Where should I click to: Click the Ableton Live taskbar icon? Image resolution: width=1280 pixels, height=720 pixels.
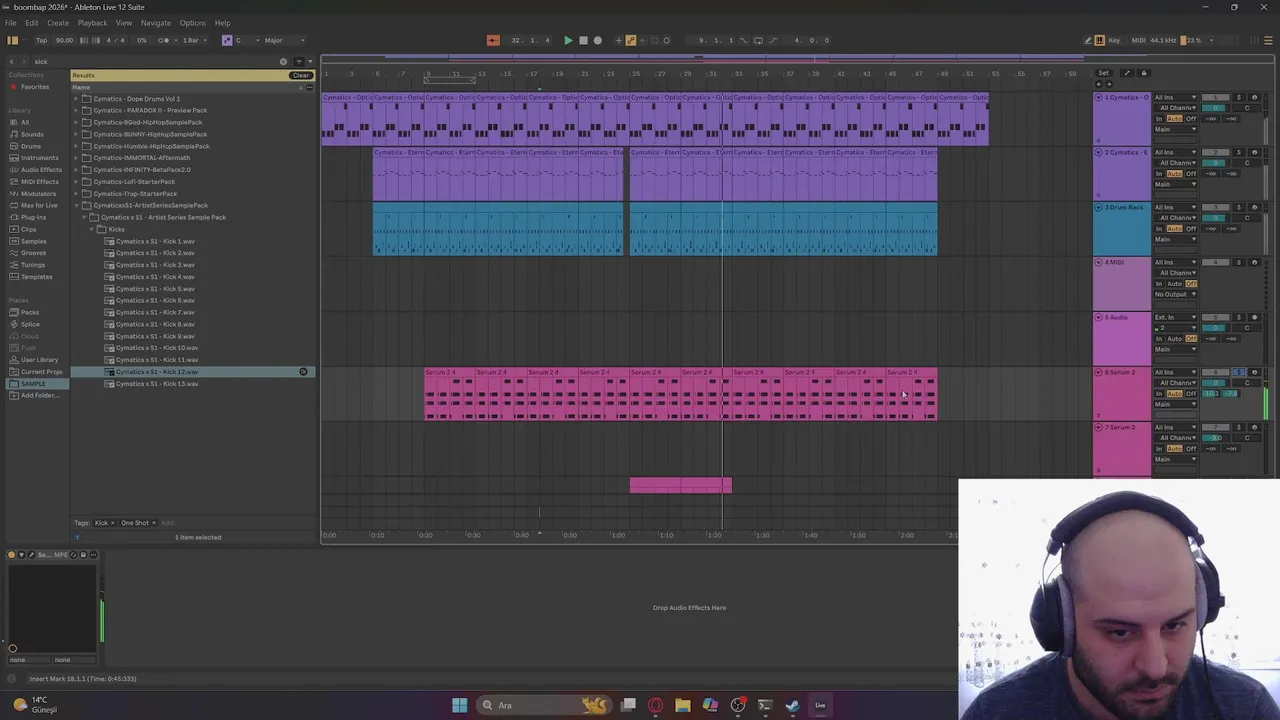(x=820, y=705)
